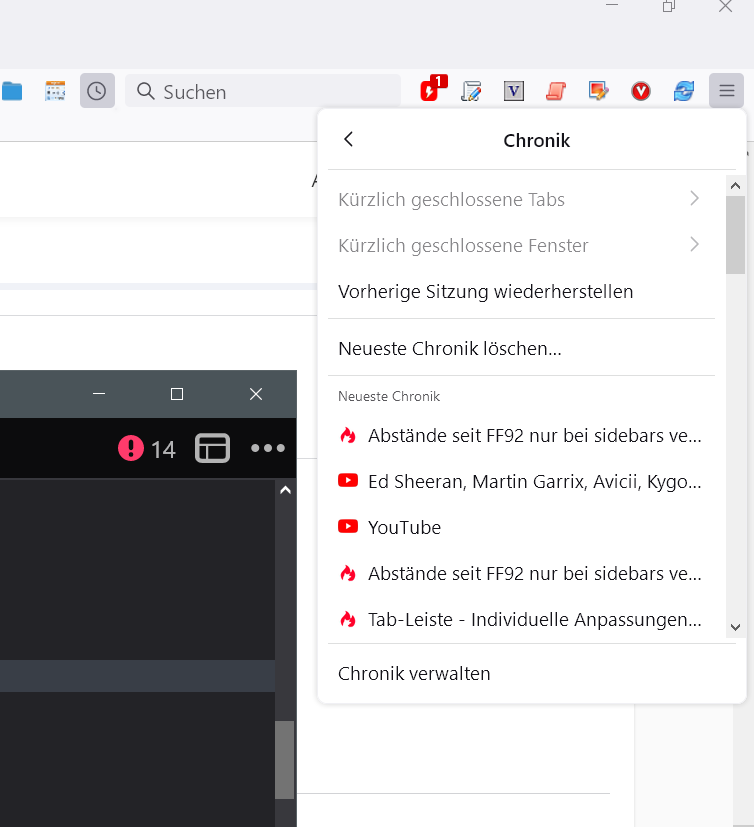Viewport: 754px width, 827px height.
Task: Open the round red Vivaldi-style icon
Action: click(641, 91)
